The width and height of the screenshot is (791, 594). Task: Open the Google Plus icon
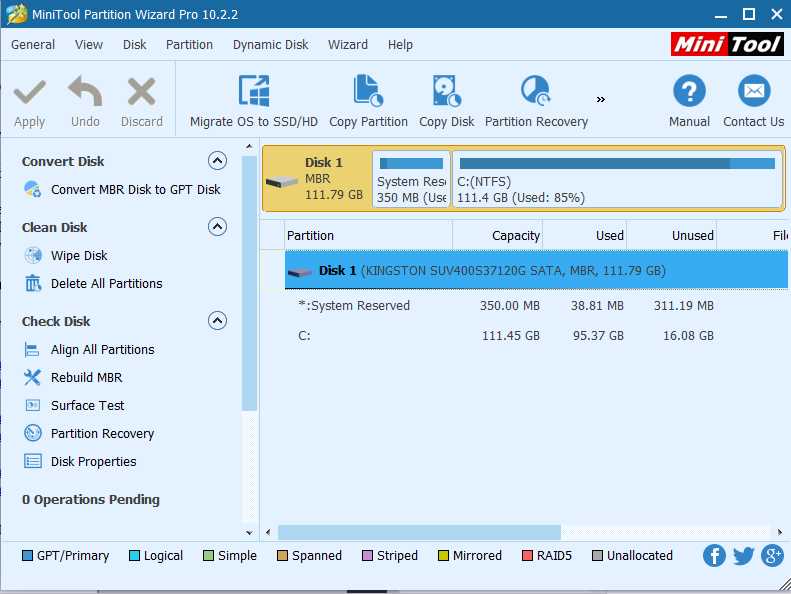tap(772, 556)
